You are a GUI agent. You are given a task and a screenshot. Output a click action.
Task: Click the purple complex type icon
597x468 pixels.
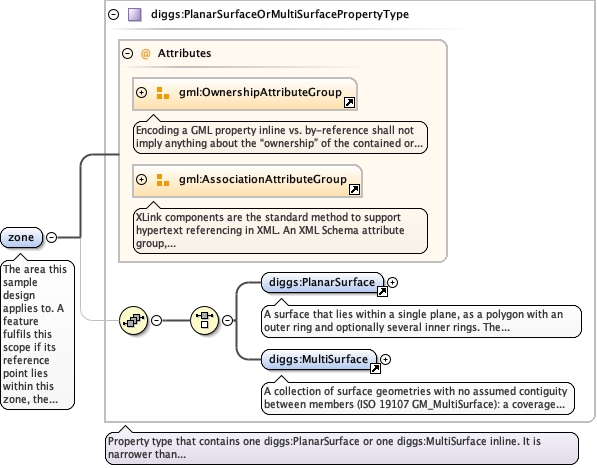pyautogui.click(x=135, y=14)
